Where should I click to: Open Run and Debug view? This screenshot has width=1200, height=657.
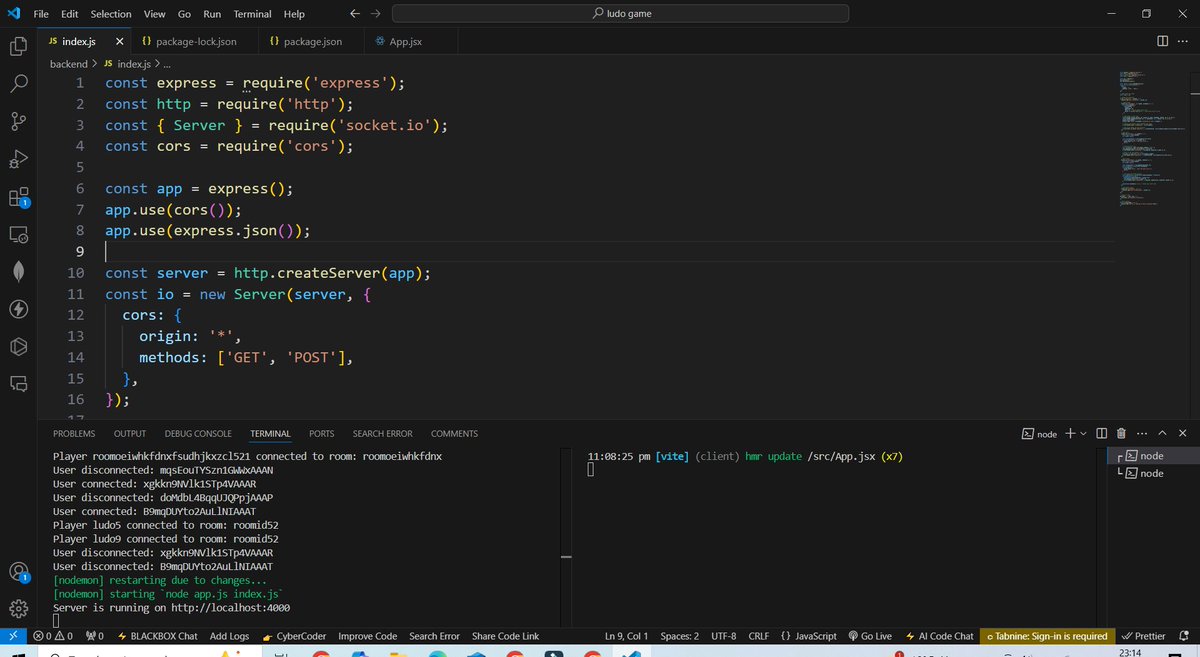pos(18,159)
